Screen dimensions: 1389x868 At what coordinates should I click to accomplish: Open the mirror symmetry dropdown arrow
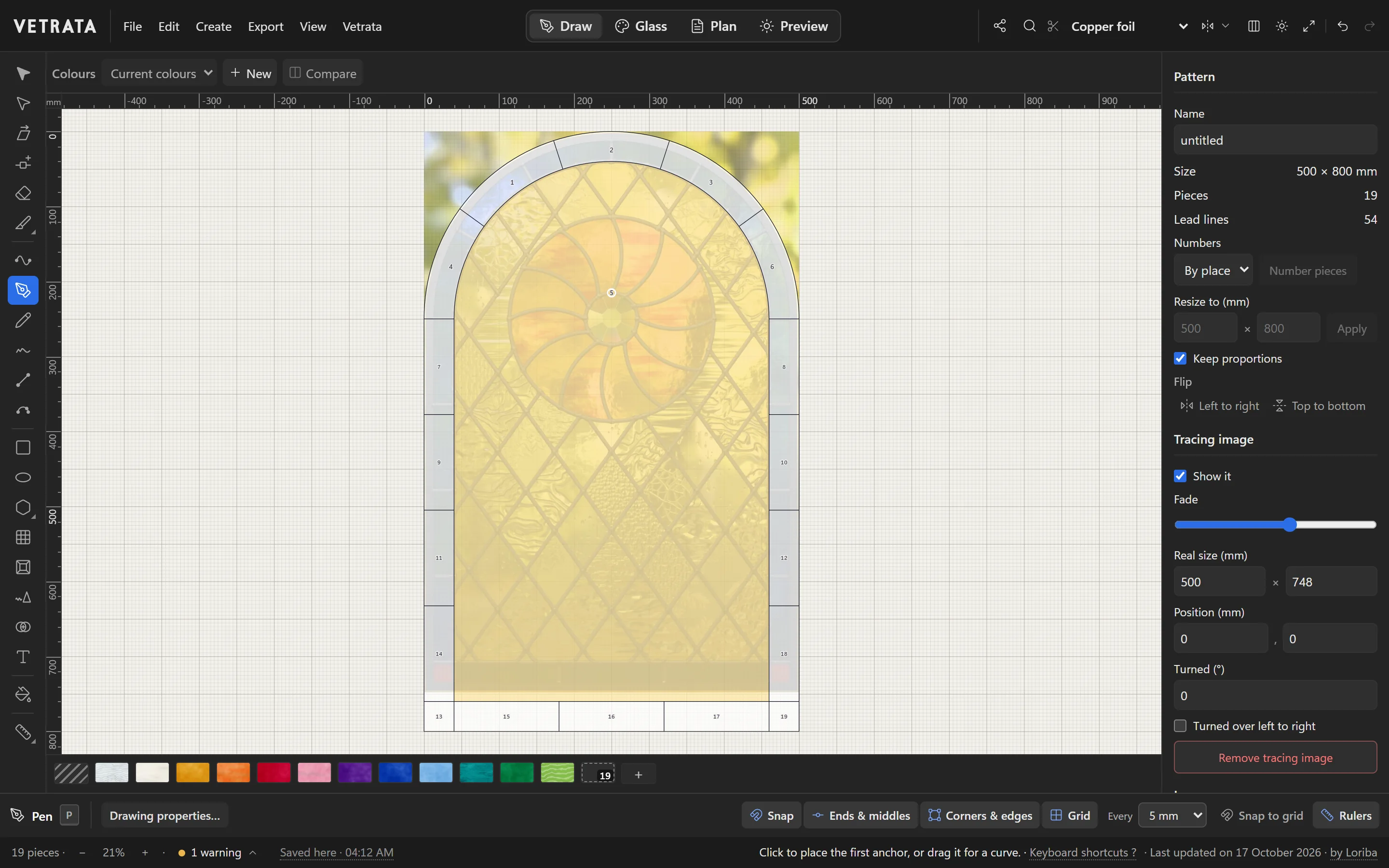coord(1226,26)
